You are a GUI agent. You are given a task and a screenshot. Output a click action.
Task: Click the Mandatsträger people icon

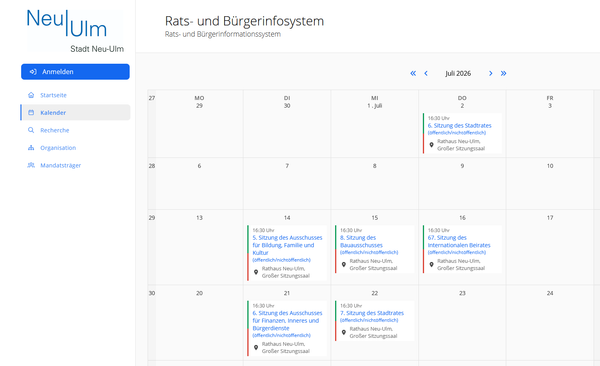pyautogui.click(x=31, y=165)
